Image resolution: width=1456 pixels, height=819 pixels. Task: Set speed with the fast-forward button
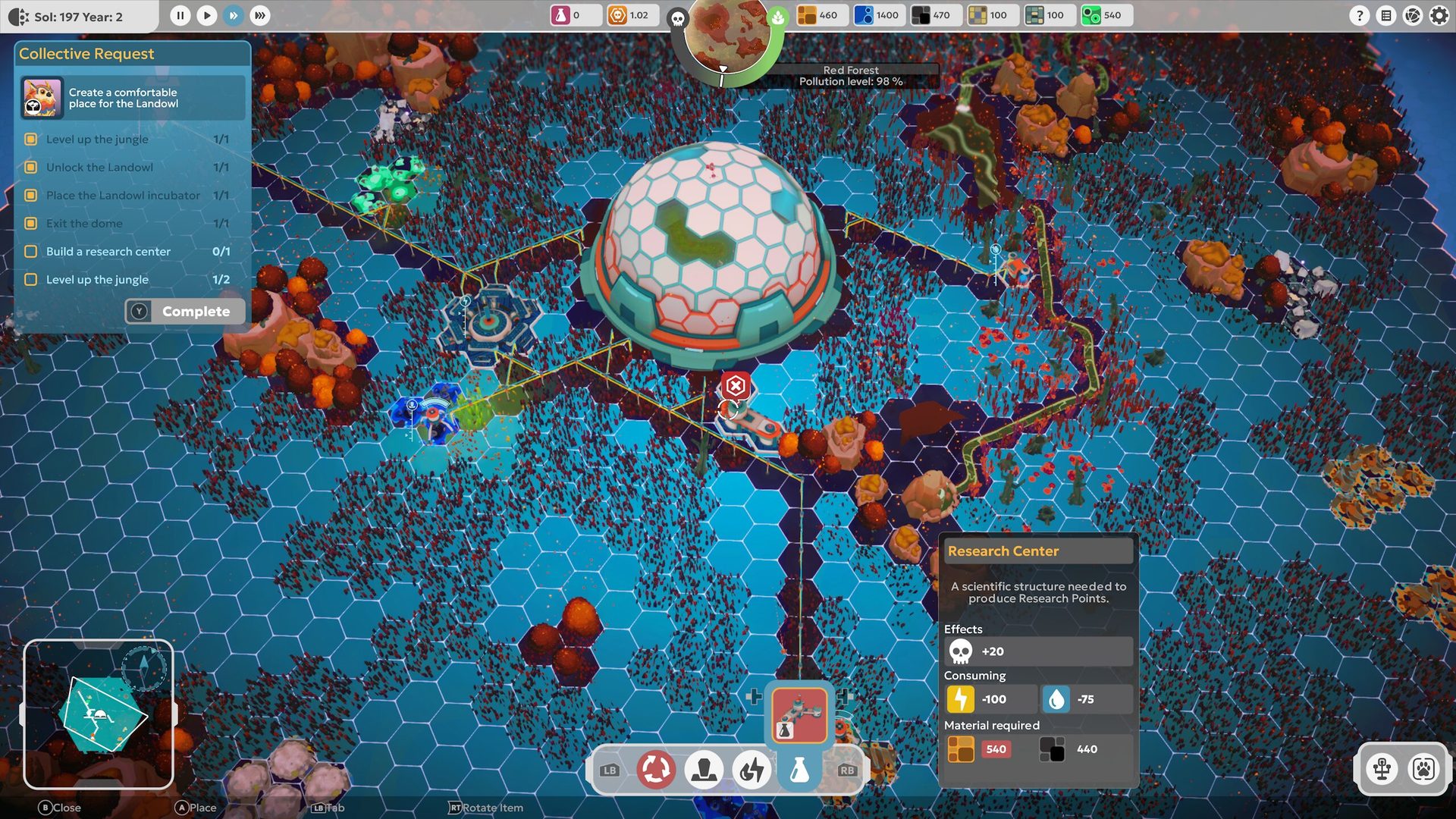[x=234, y=15]
